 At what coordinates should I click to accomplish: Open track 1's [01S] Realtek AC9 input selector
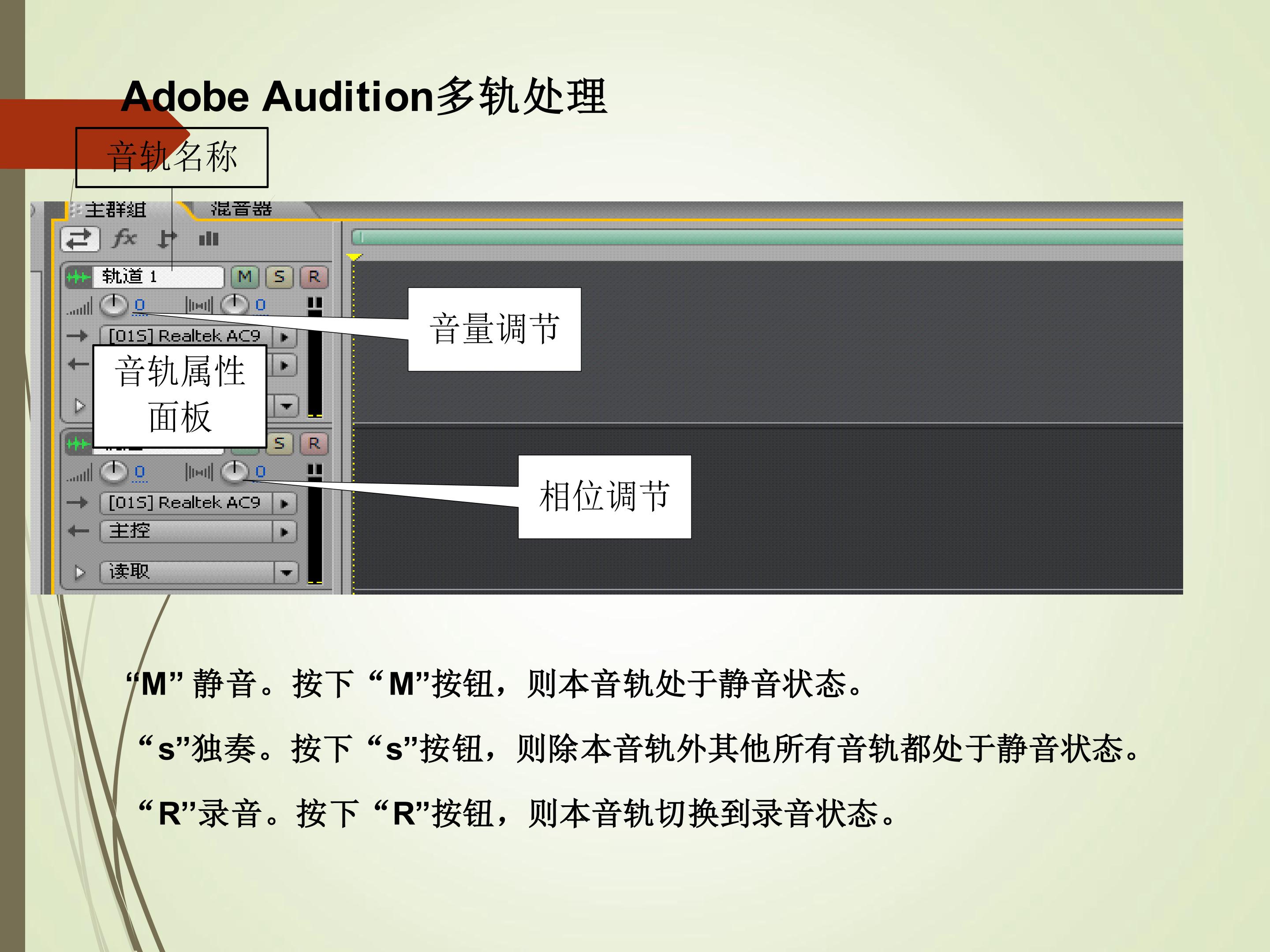[x=186, y=336]
